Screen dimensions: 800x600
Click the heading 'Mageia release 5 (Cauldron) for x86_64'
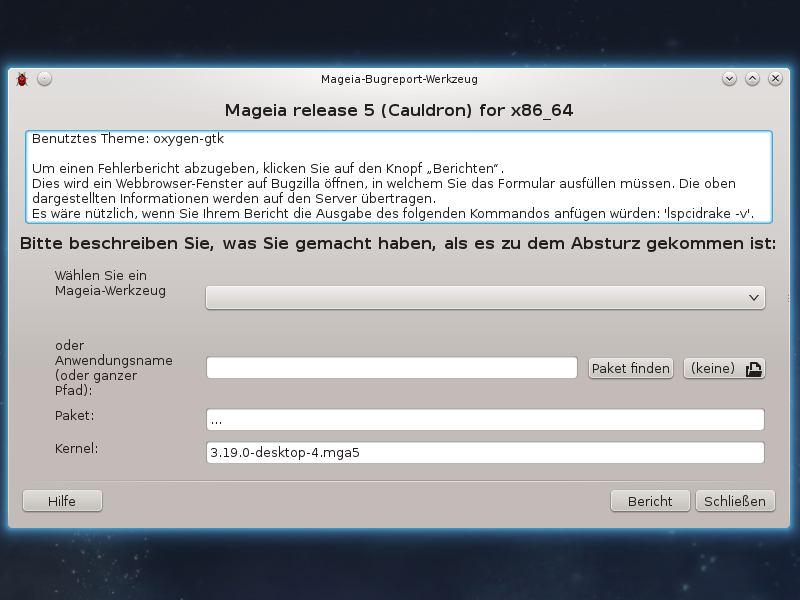coord(399,110)
